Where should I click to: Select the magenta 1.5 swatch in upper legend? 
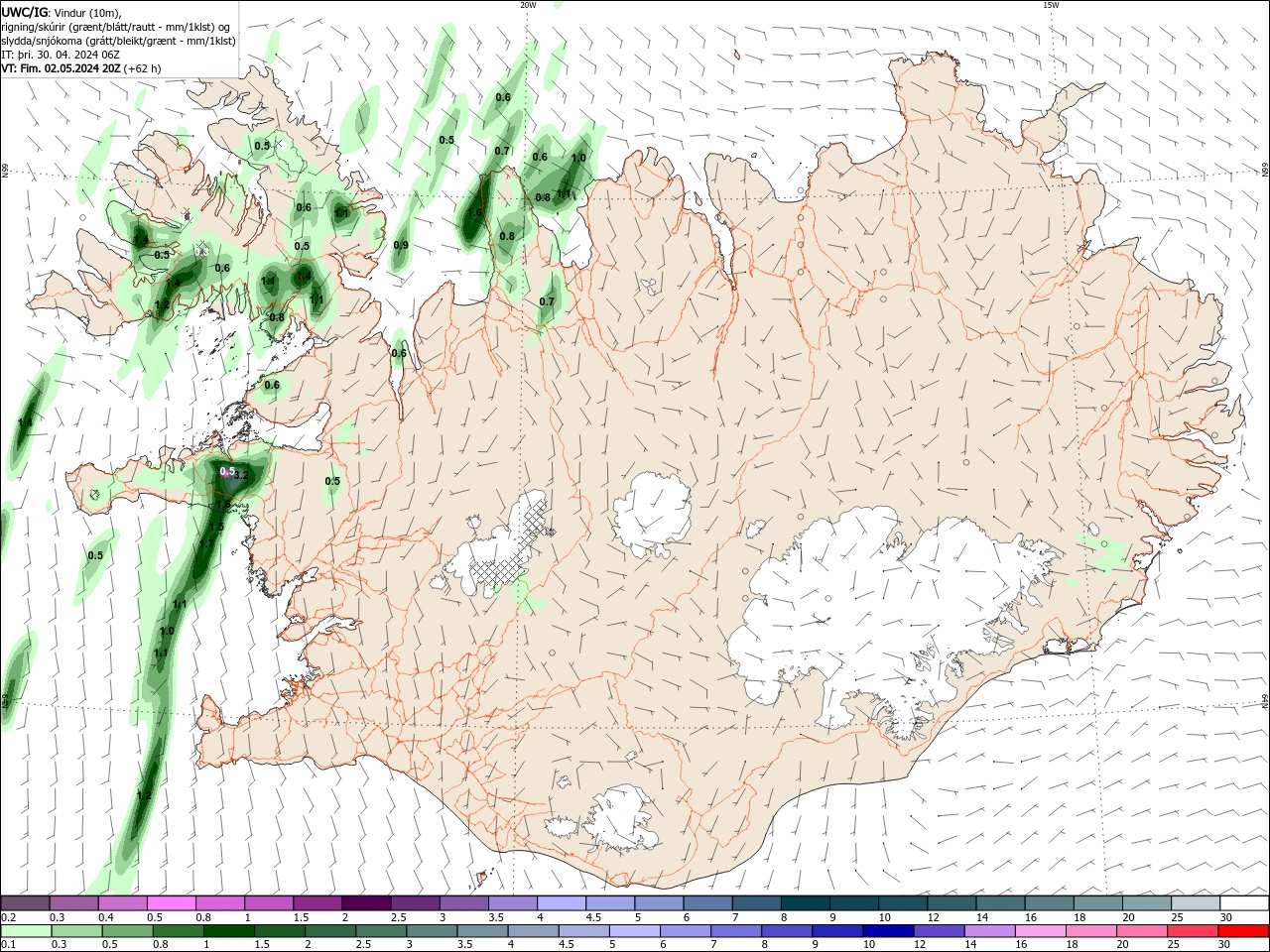click(317, 903)
